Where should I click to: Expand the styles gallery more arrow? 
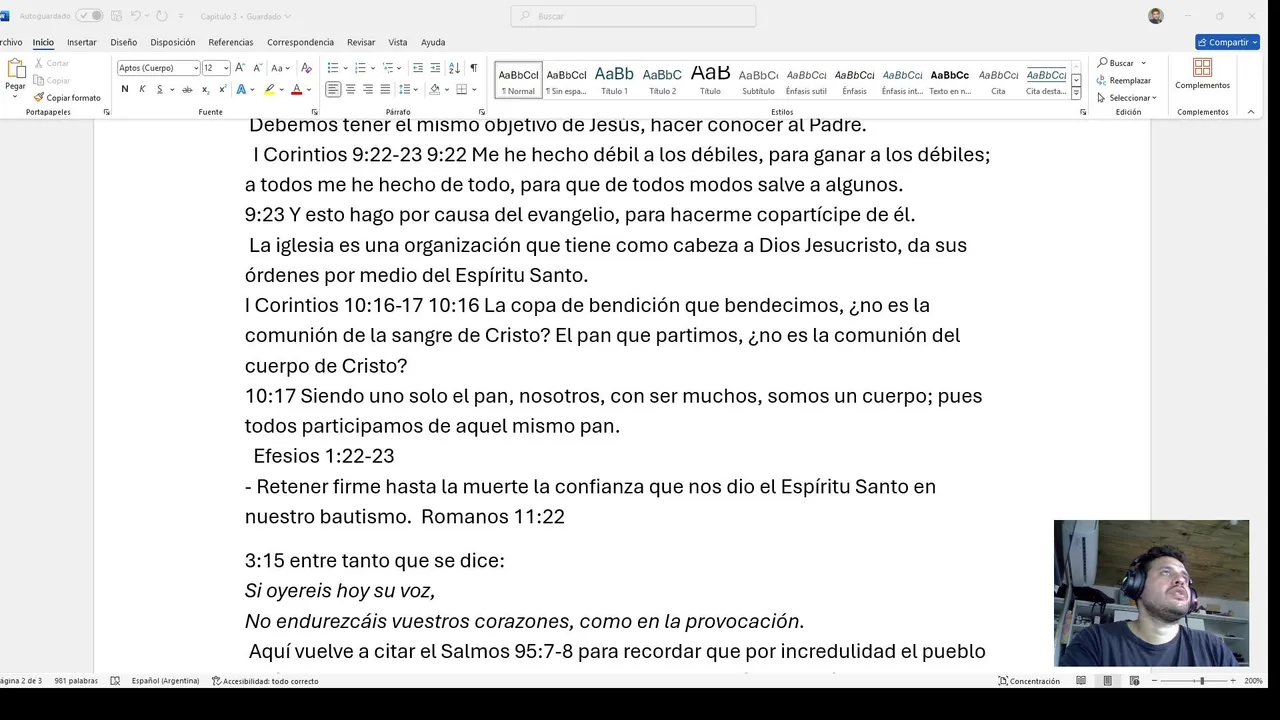[x=1076, y=93]
